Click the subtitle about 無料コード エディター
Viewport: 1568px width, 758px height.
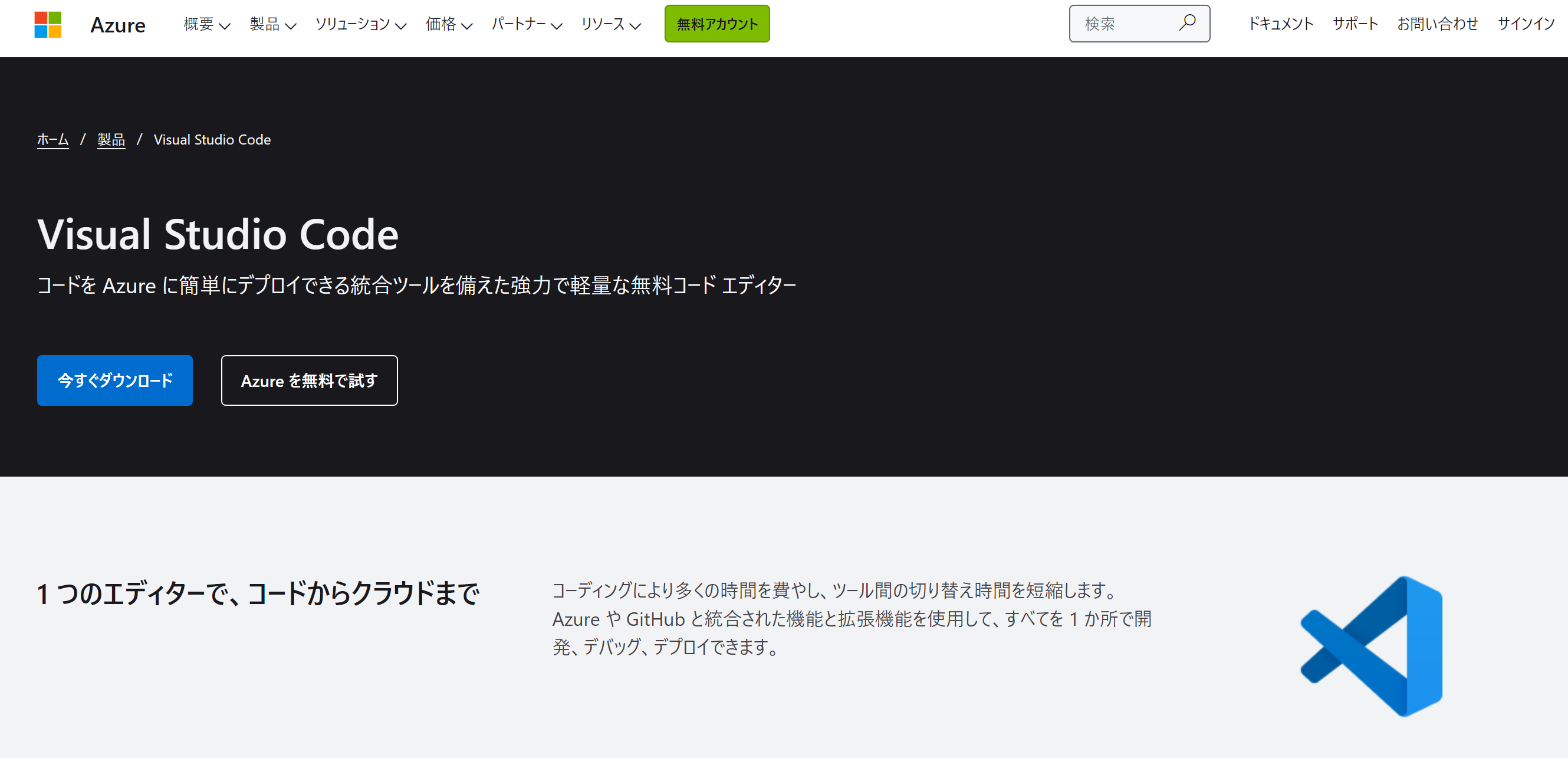(x=416, y=285)
